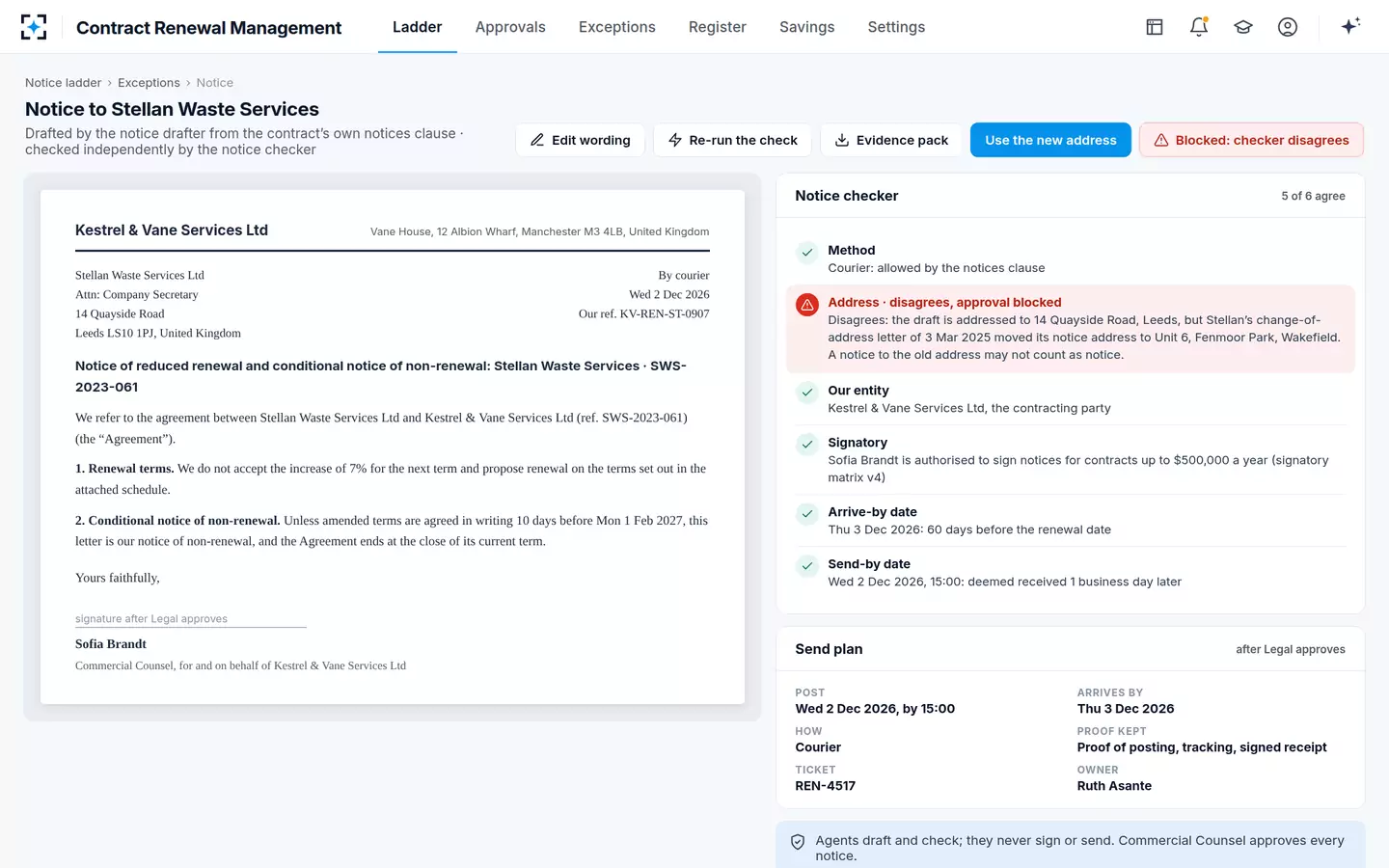Click the green check icon beside Send-by date
The width and height of the screenshot is (1389, 868).
(807, 566)
